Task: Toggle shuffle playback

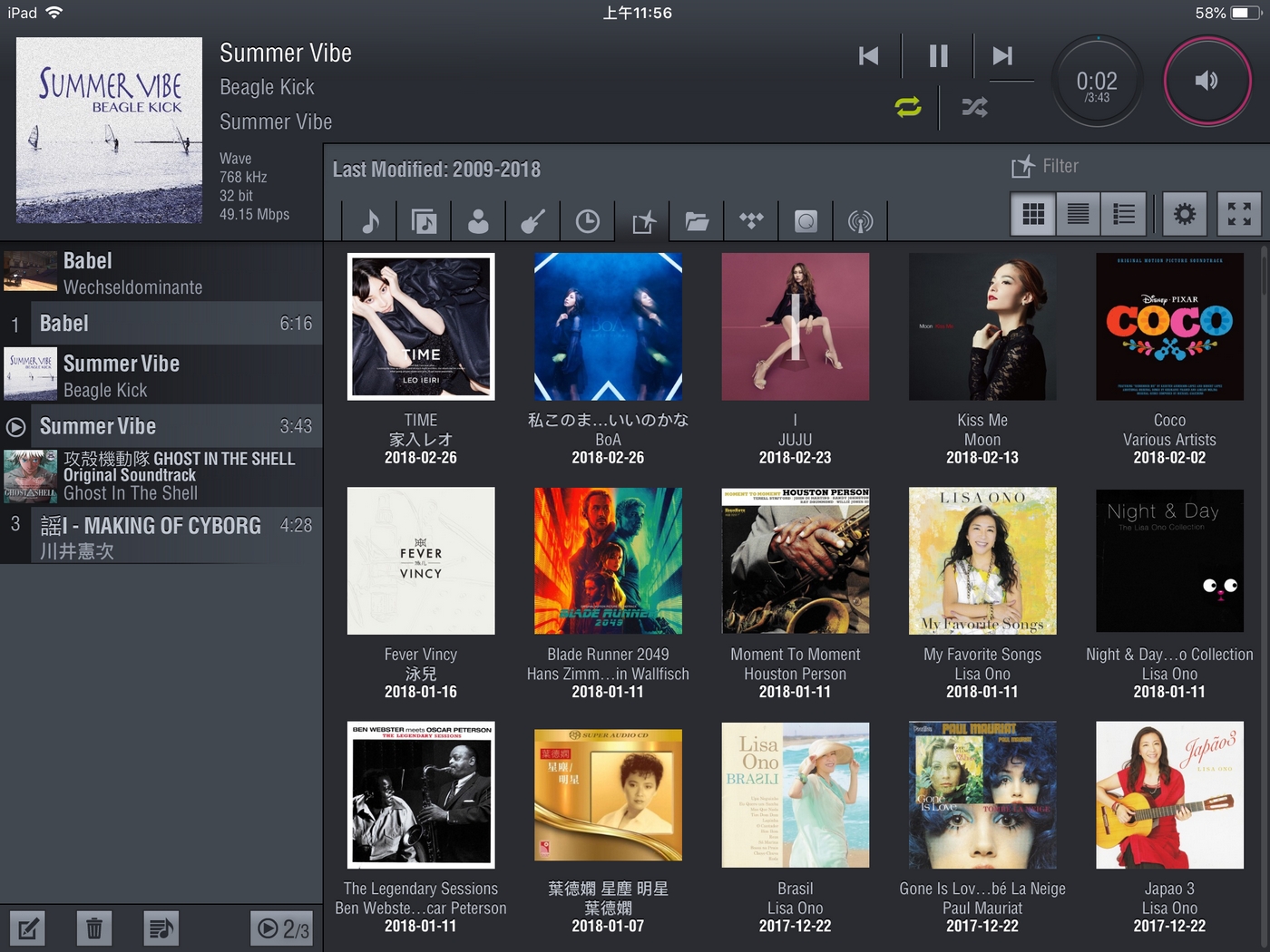Action: [974, 107]
